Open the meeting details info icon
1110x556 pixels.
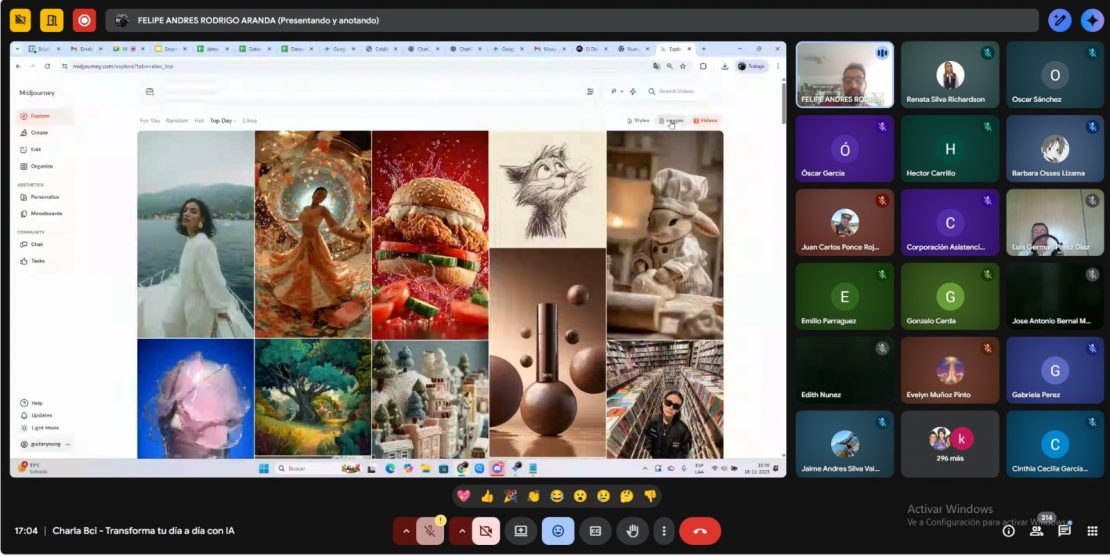[1008, 531]
